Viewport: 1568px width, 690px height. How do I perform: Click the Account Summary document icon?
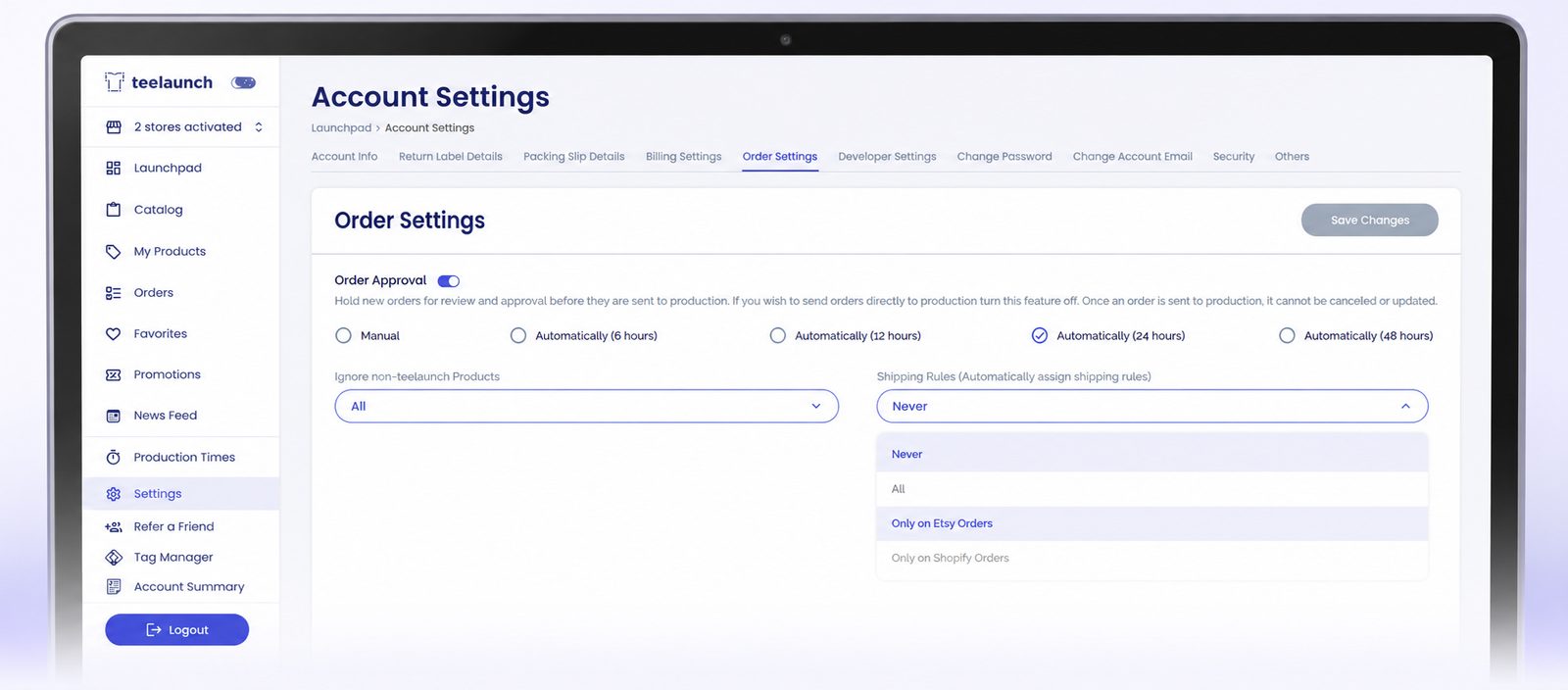coord(114,587)
